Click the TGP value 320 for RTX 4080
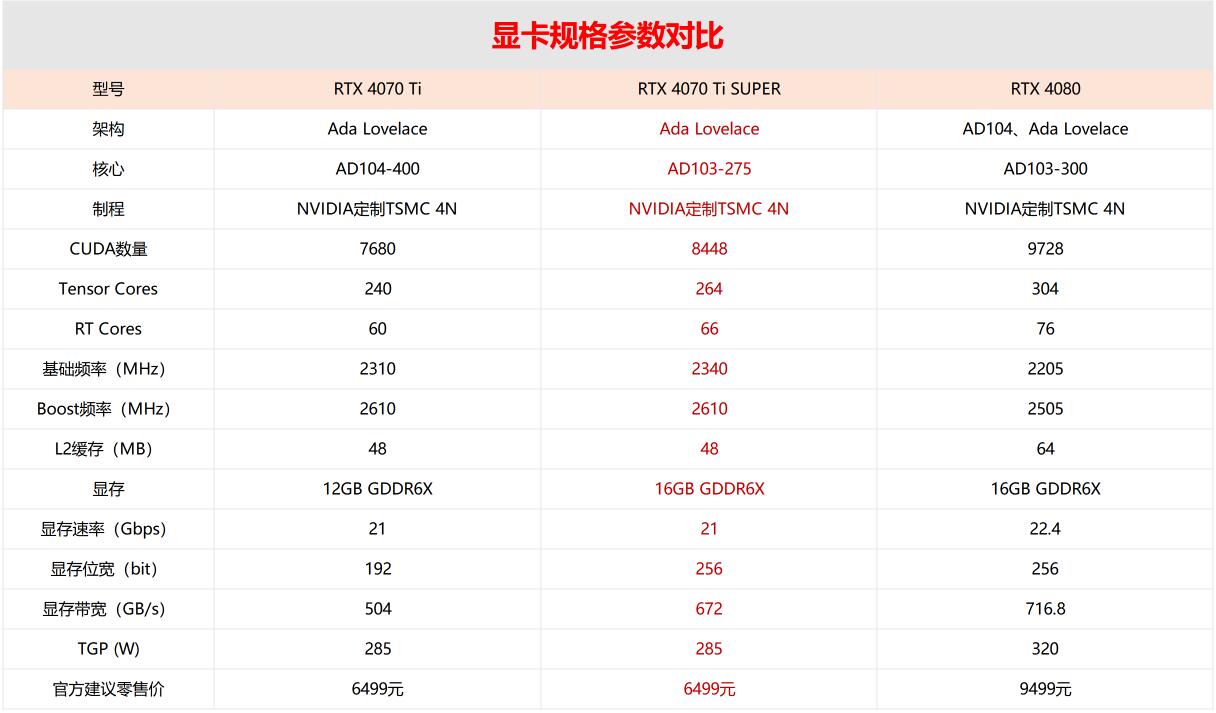The height and width of the screenshot is (713, 1216). click(x=1045, y=649)
